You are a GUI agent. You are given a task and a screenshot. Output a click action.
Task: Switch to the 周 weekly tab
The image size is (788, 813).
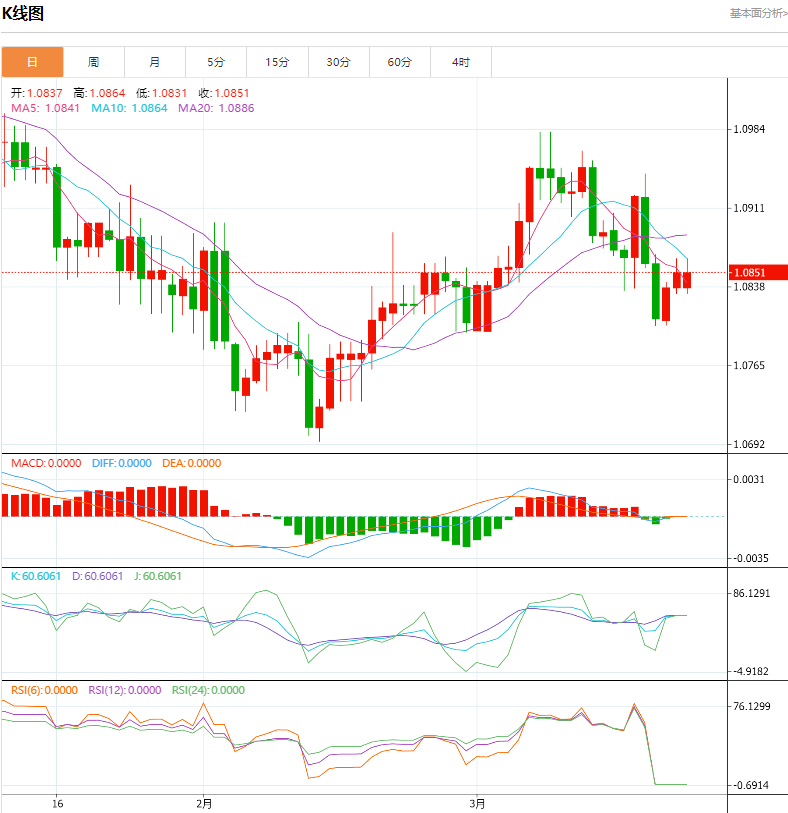coord(93,62)
